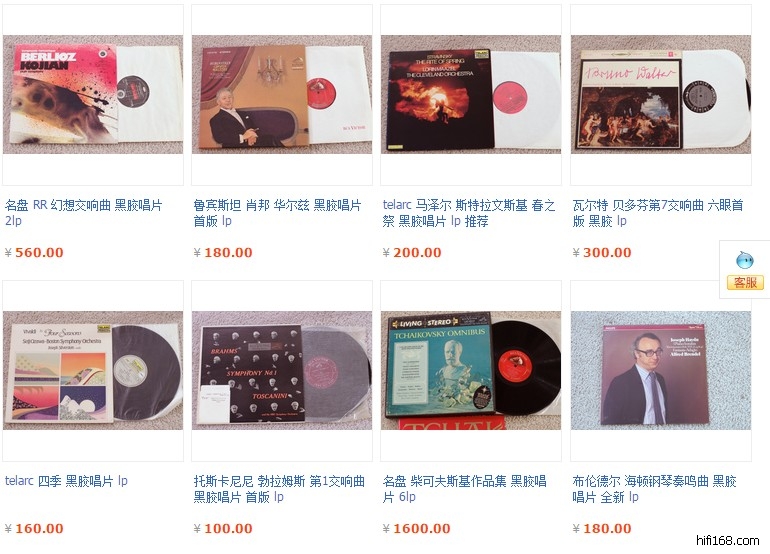Click the 客服 customer service button
Screen dimensions: 770x554
(745, 282)
